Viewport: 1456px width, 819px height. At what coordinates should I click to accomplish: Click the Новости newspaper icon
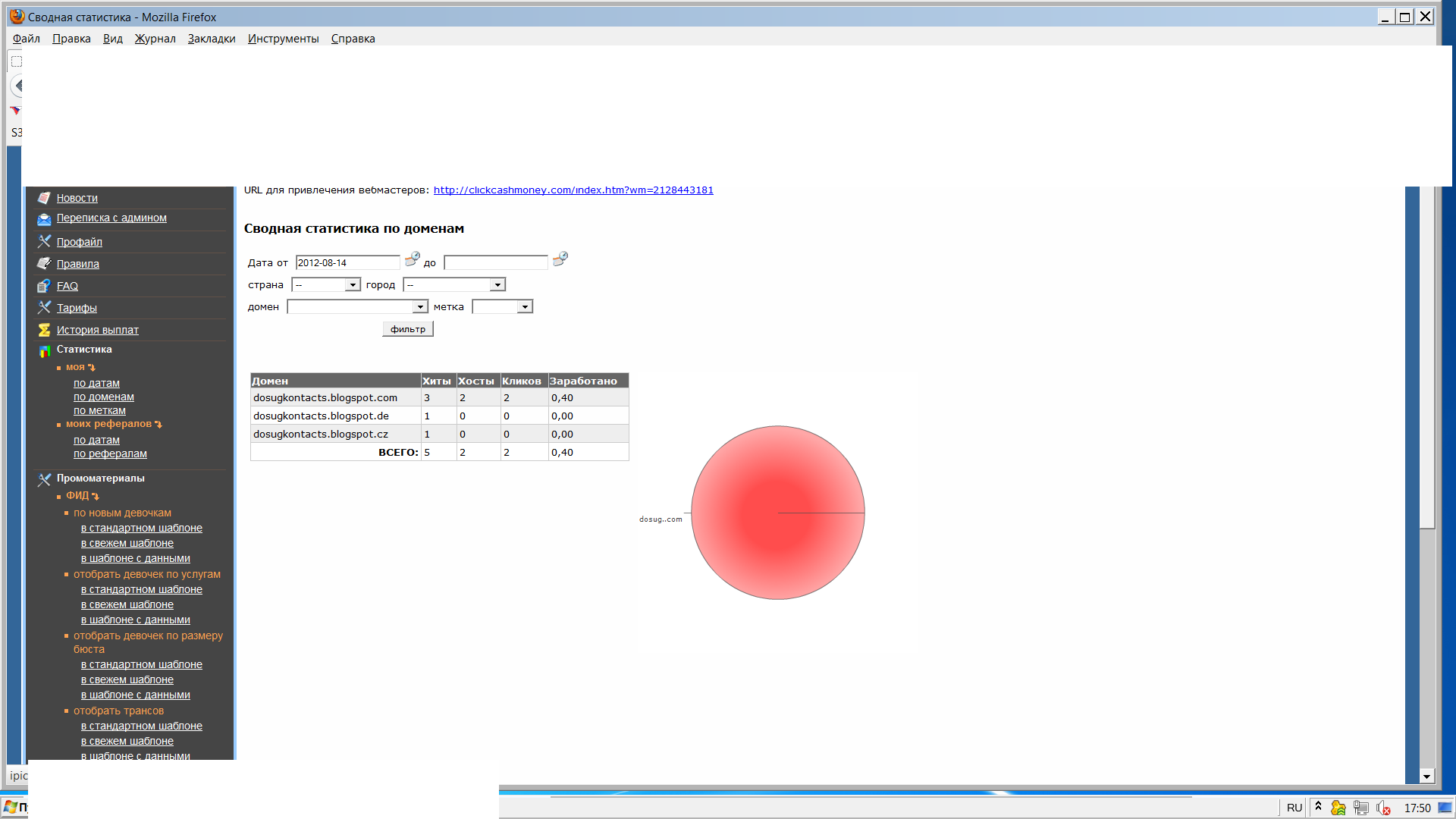coord(44,198)
